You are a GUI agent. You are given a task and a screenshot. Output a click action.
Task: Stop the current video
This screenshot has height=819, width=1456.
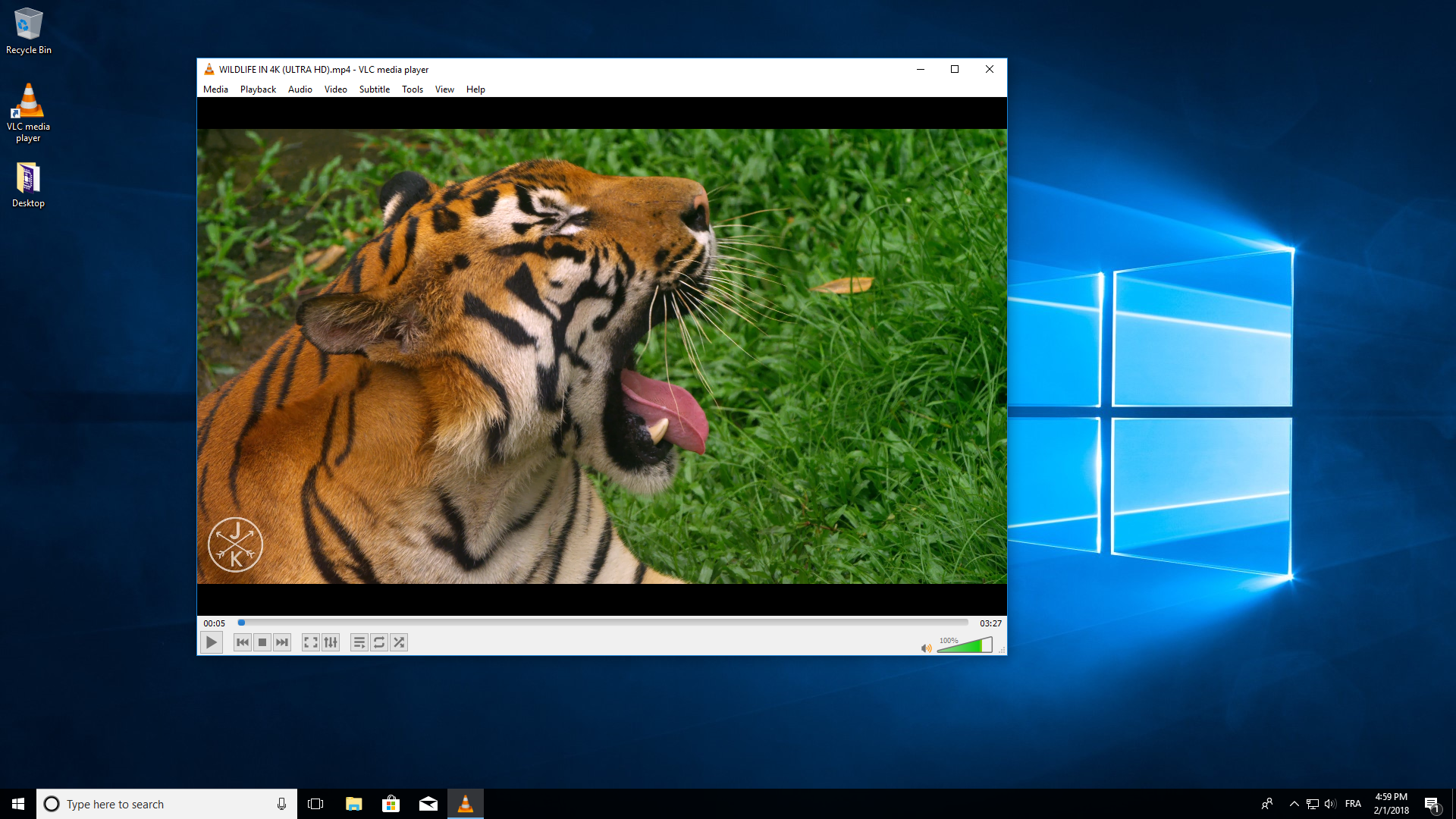click(x=262, y=642)
